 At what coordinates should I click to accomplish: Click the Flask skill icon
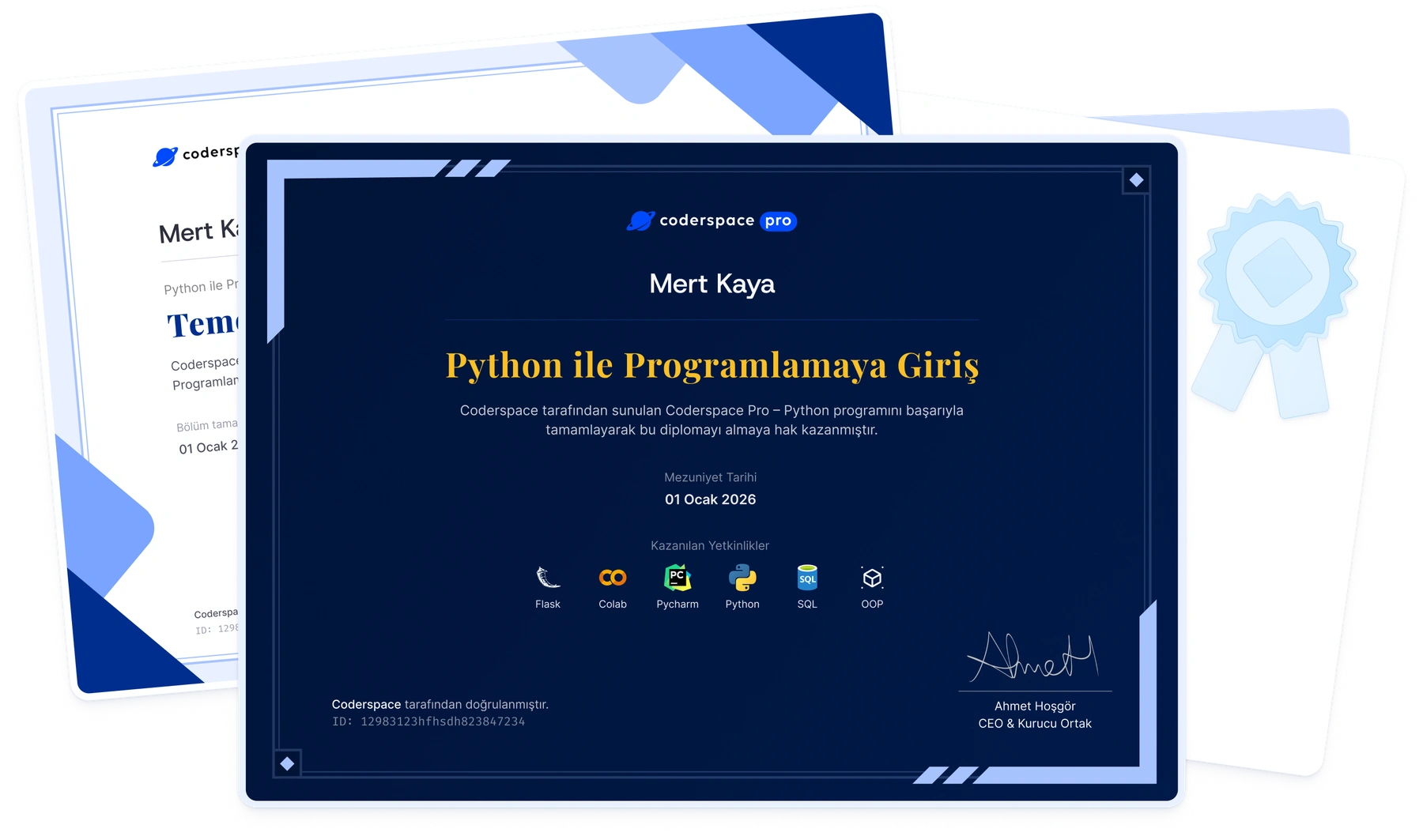click(548, 578)
